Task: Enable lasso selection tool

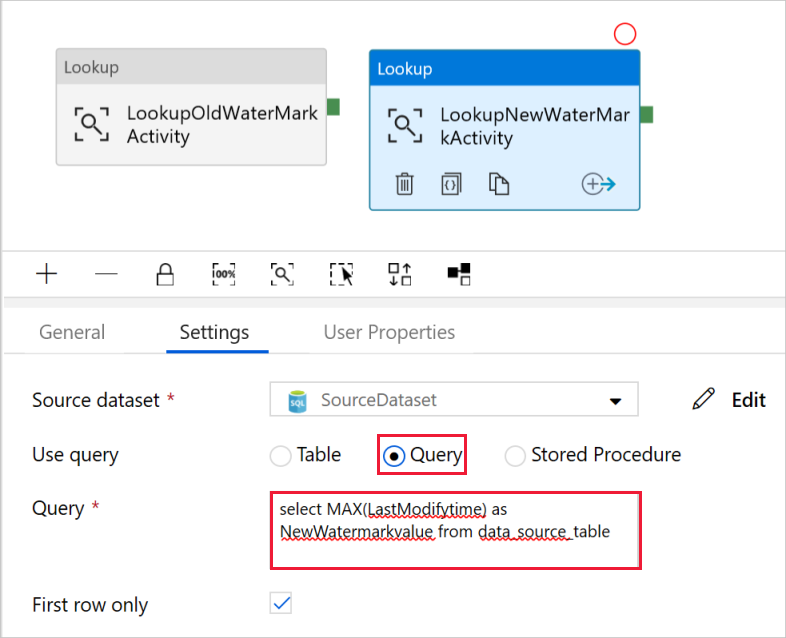Action: pyautogui.click(x=341, y=274)
